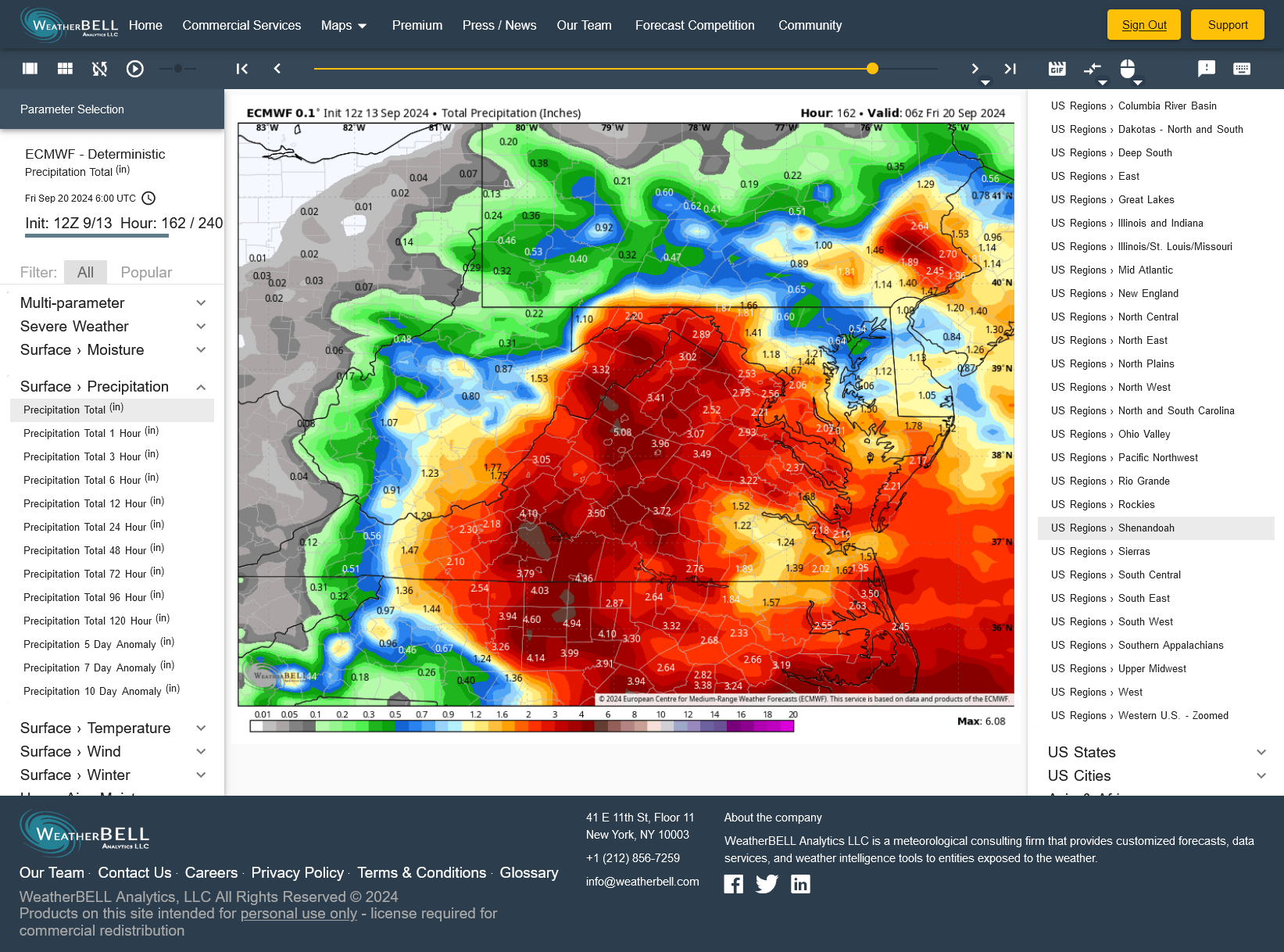Click the precipitation forecast map image
The width and height of the screenshot is (1284, 952).
(626, 414)
